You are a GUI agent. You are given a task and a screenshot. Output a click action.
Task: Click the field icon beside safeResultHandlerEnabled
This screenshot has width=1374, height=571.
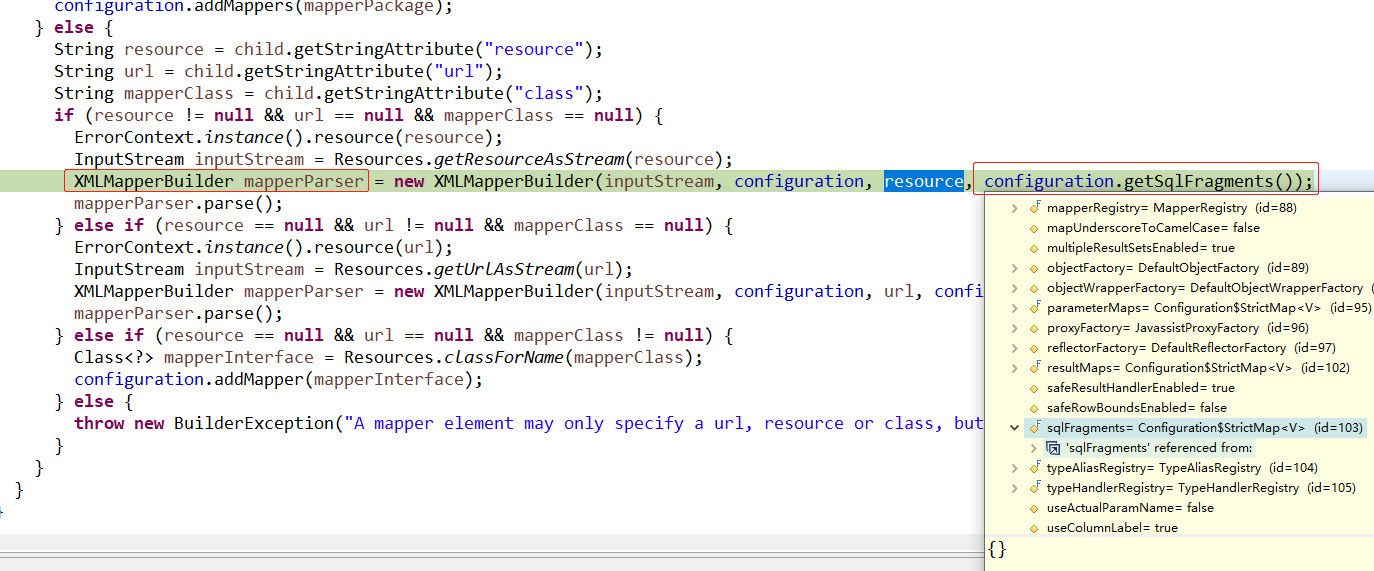1036,388
